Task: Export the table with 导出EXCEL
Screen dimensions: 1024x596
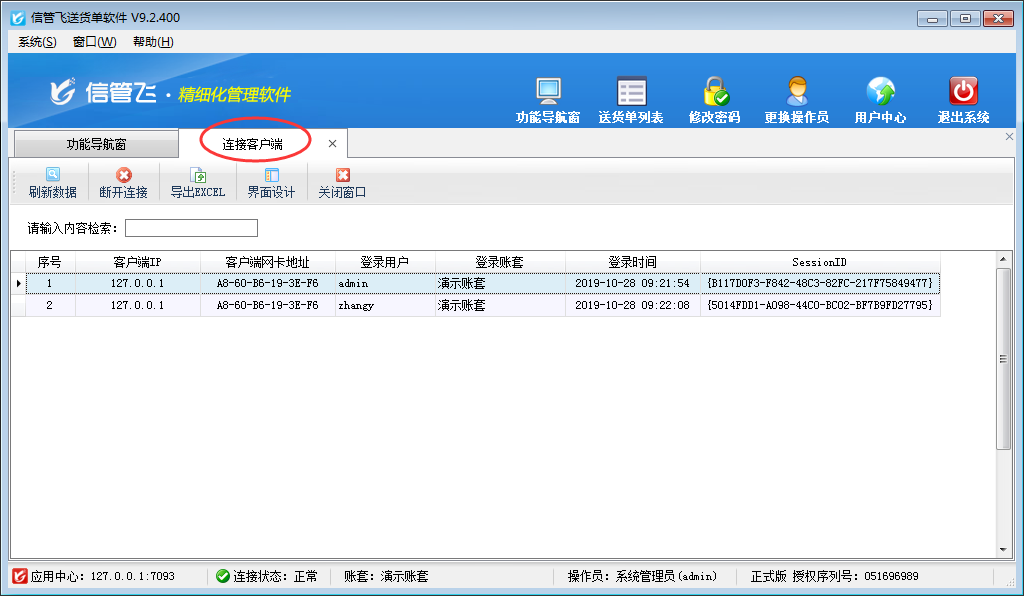Action: pos(198,175)
